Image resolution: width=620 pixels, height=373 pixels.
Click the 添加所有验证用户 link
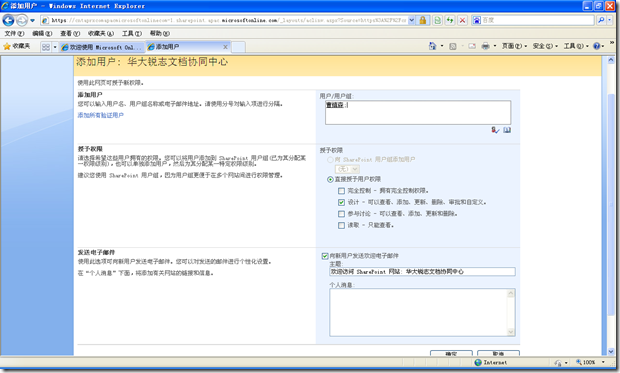tap(100, 115)
